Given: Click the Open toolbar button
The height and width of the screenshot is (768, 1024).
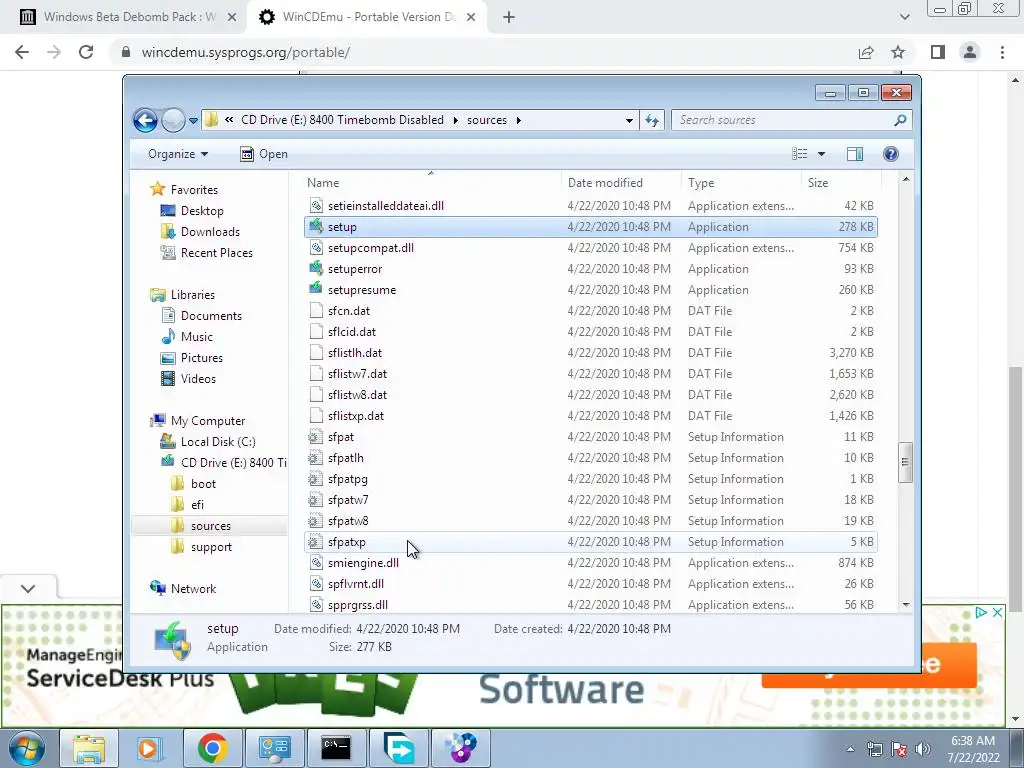Looking at the screenshot, I should click(264, 154).
